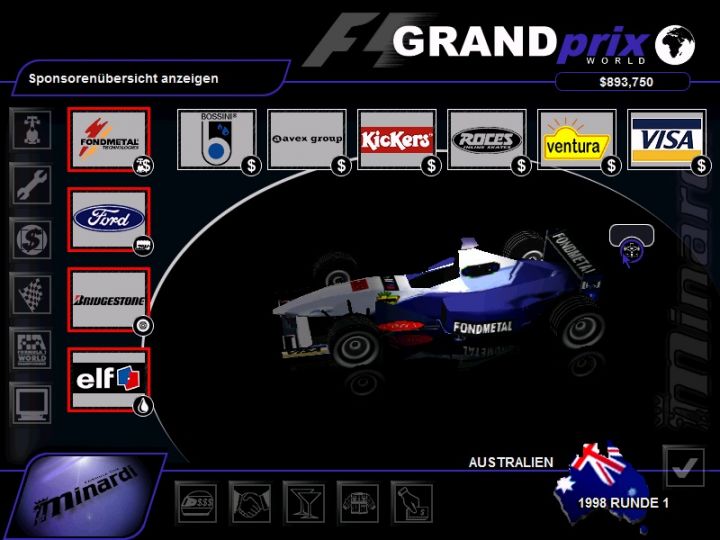Viewport: 720px width, 540px height.
Task: Confirm with the checkmark button
Action: pyautogui.click(x=683, y=466)
